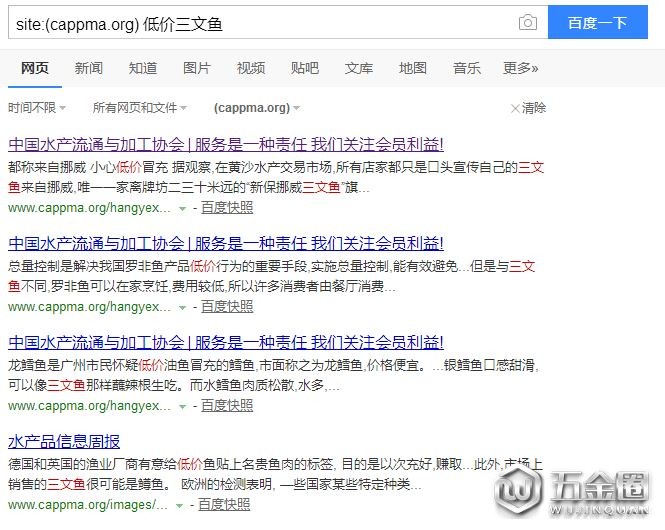The width and height of the screenshot is (665, 530).
Task: Click the 清除 clear filters link
Action: (x=528, y=108)
